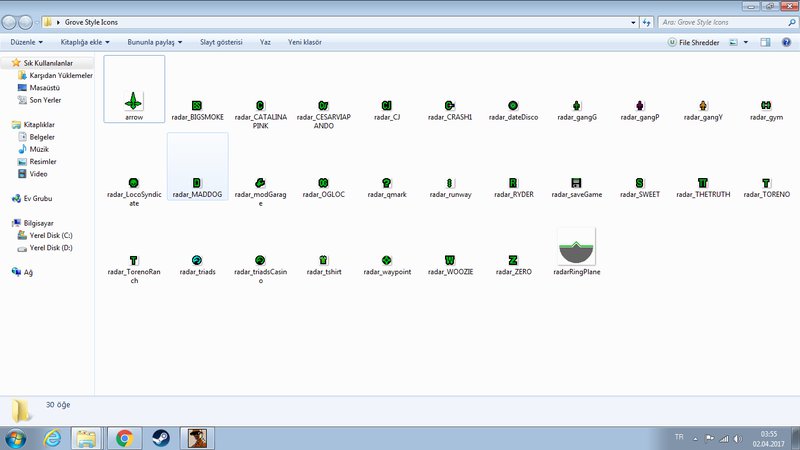Open Kitaplıklar in sidebar
This screenshot has width=800, height=450.
pyautogui.click(x=39, y=124)
